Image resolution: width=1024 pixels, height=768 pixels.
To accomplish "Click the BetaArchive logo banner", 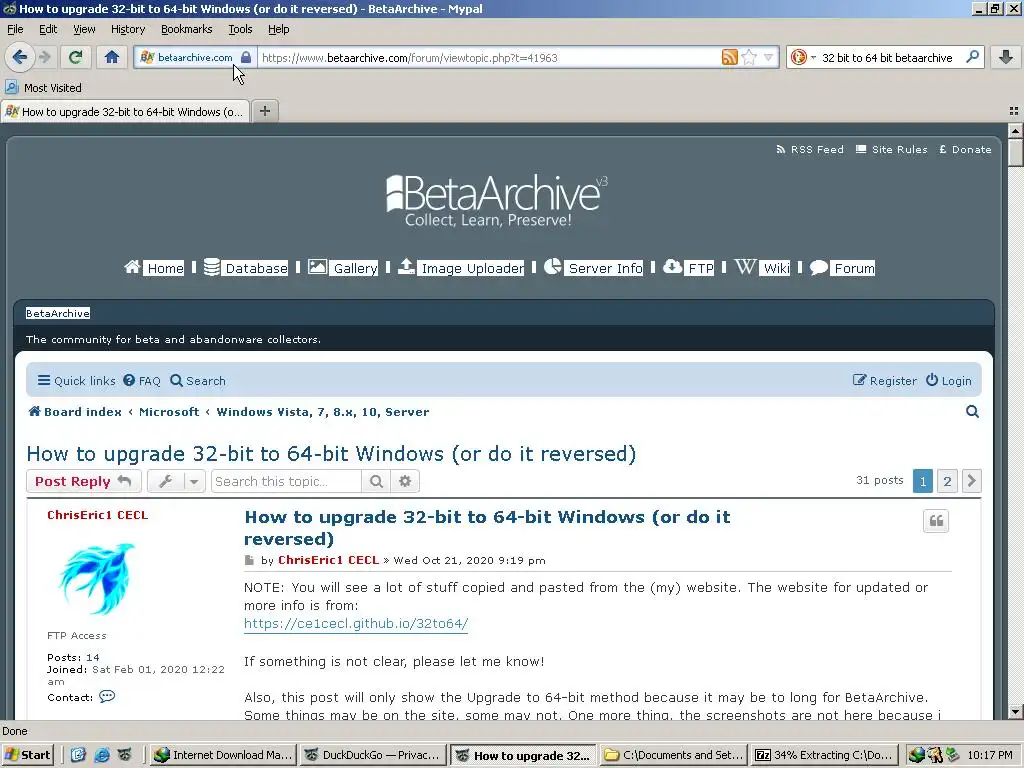I will click(x=496, y=200).
